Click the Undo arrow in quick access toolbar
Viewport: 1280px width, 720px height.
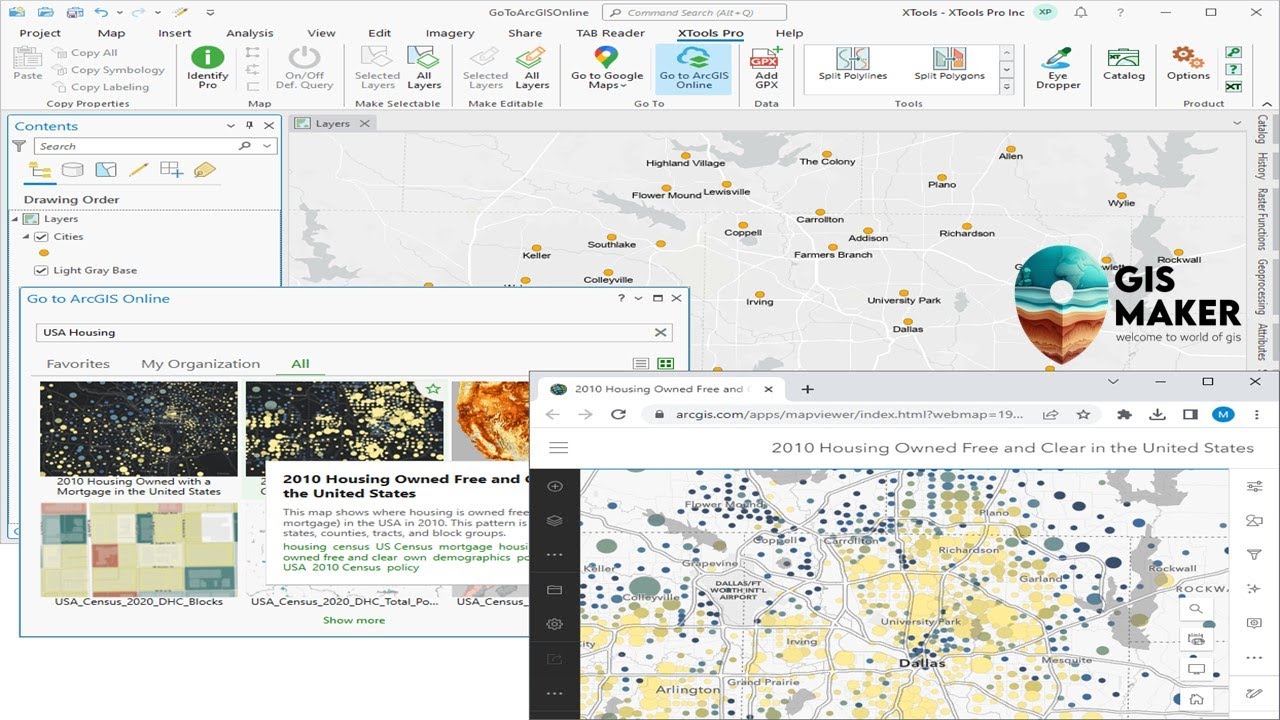pyautogui.click(x=101, y=13)
